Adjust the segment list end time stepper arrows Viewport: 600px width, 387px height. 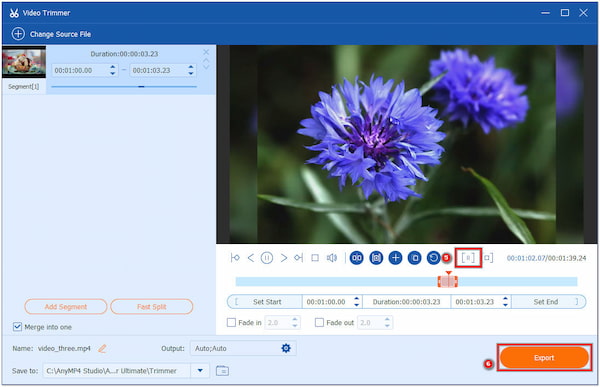[x=191, y=70]
